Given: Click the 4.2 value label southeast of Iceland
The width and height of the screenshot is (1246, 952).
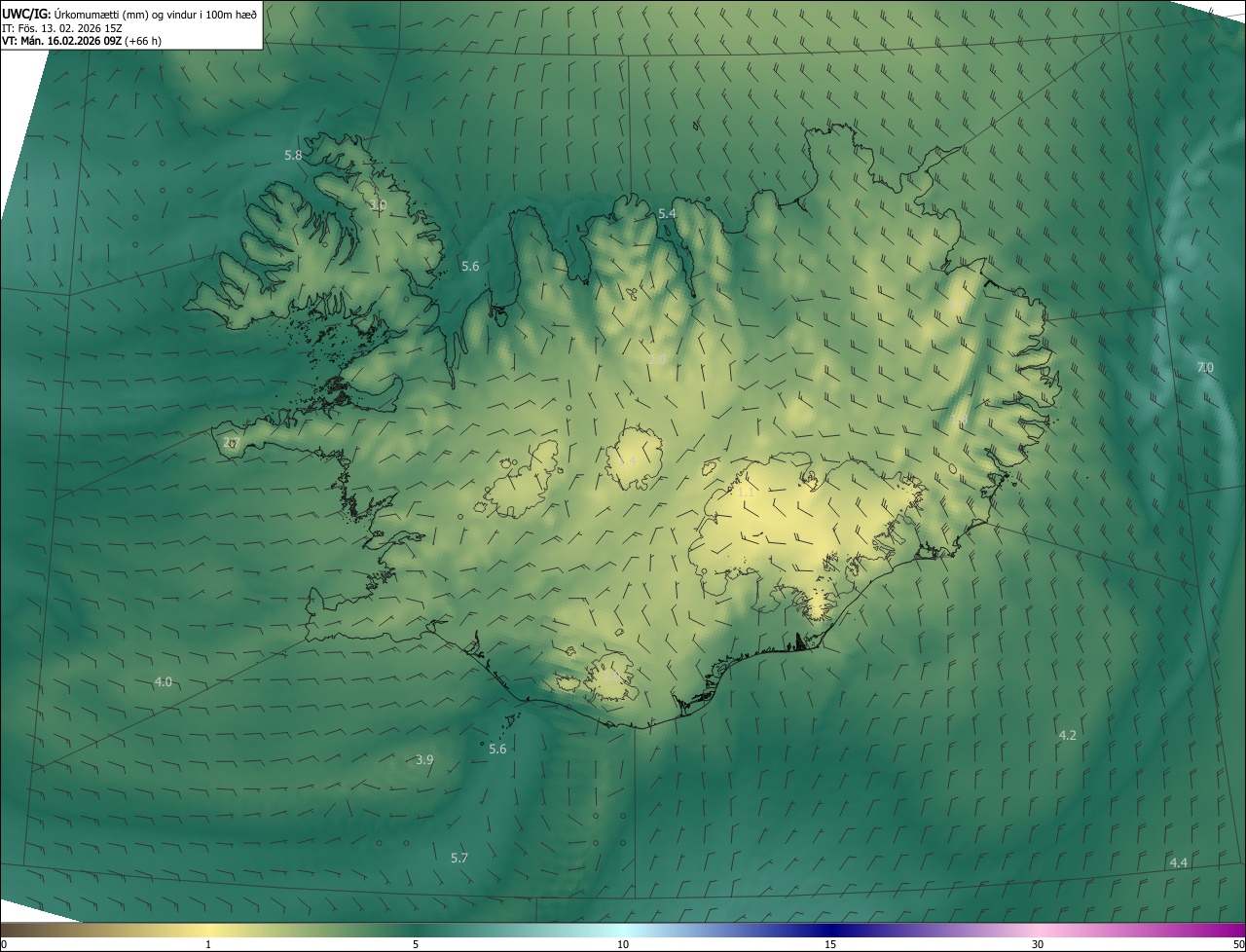Looking at the screenshot, I should [x=1067, y=735].
